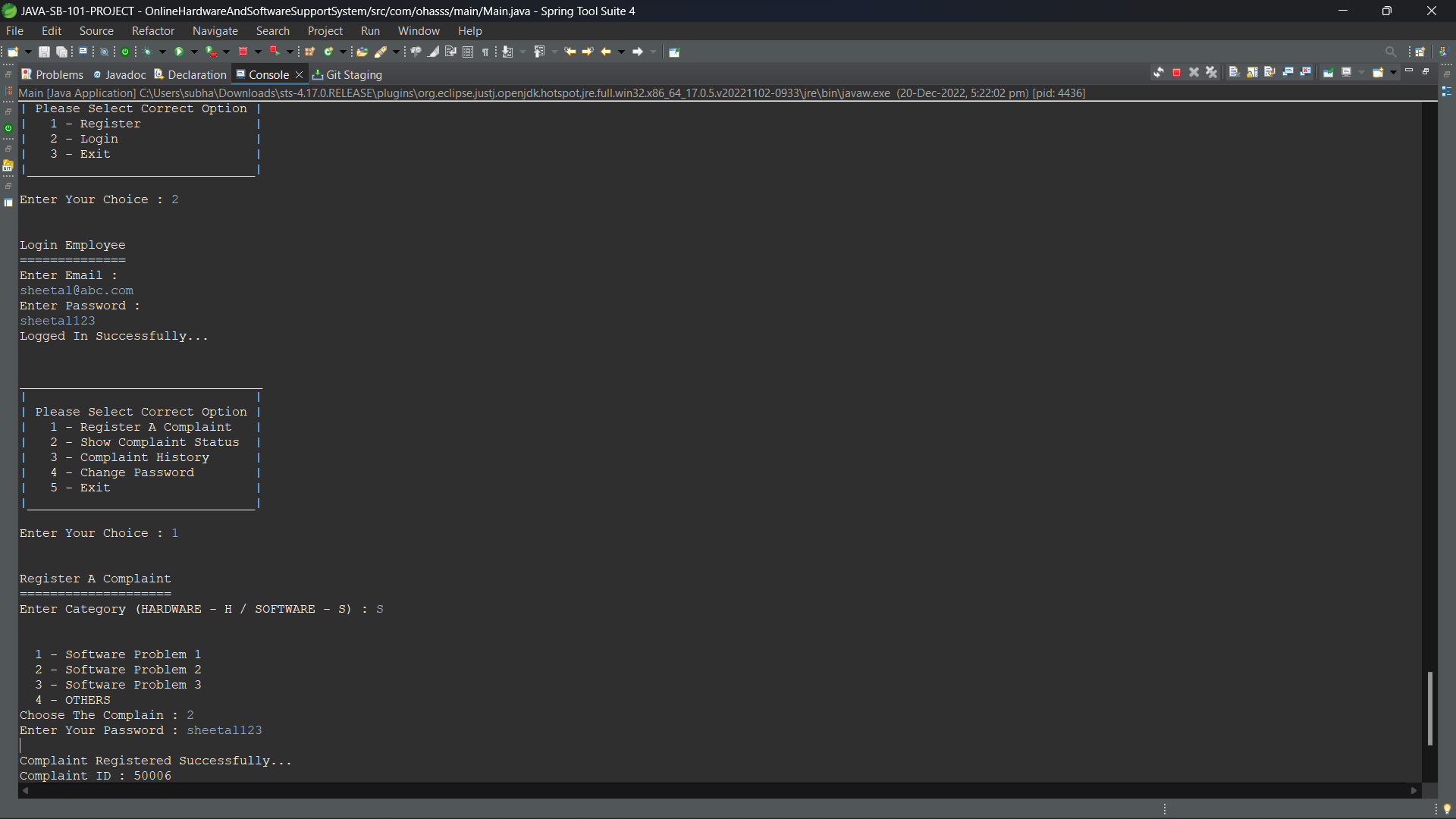
Task: Click the console vertical scrollbar thumb
Action: 1429,708
